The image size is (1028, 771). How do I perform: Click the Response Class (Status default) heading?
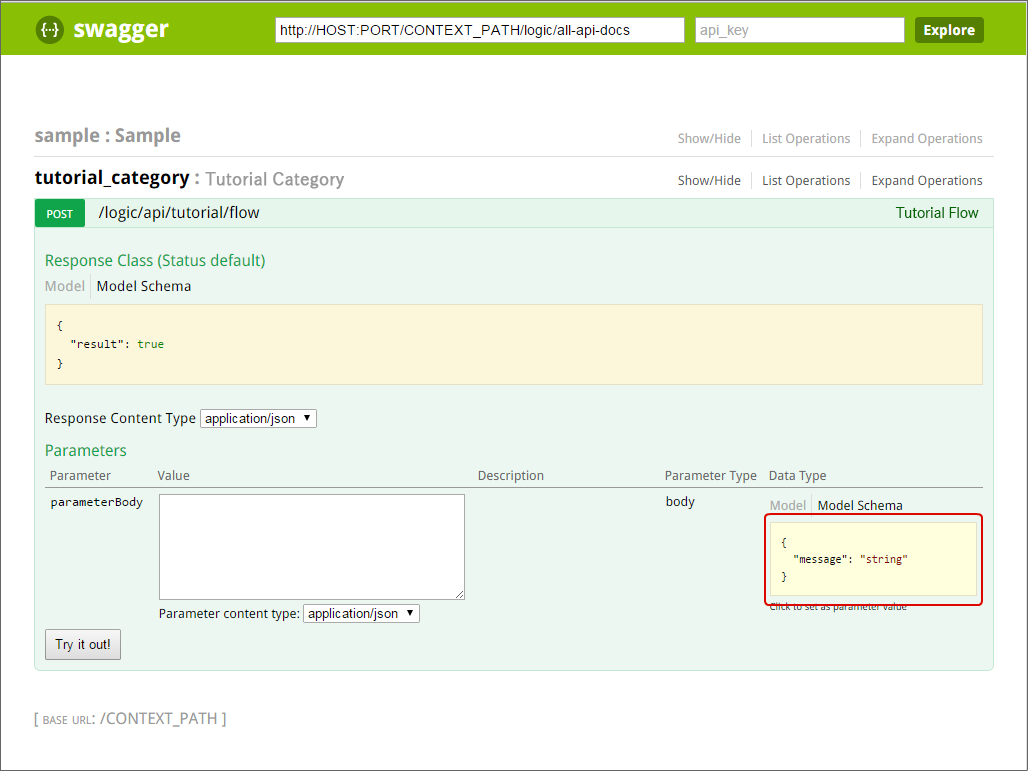[155, 260]
